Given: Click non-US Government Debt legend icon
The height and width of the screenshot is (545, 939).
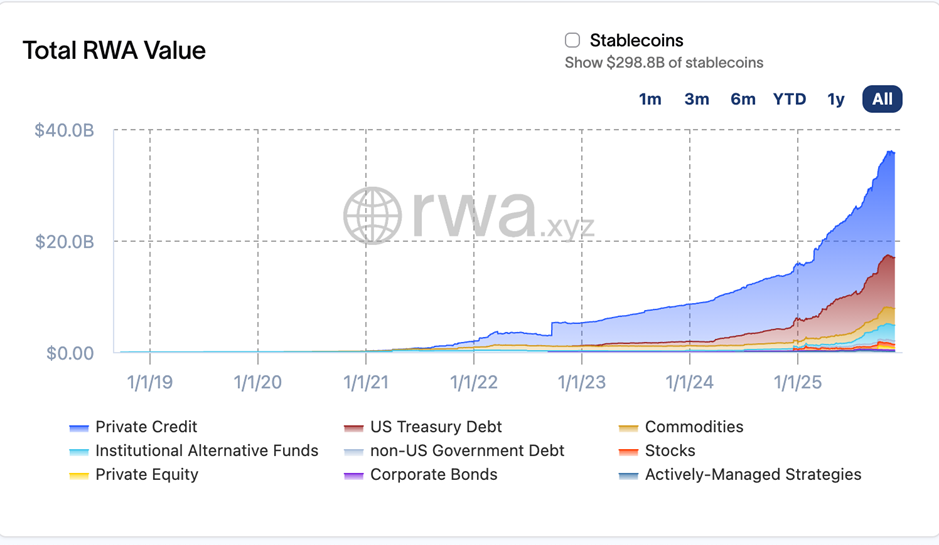Looking at the screenshot, I should 354,452.
